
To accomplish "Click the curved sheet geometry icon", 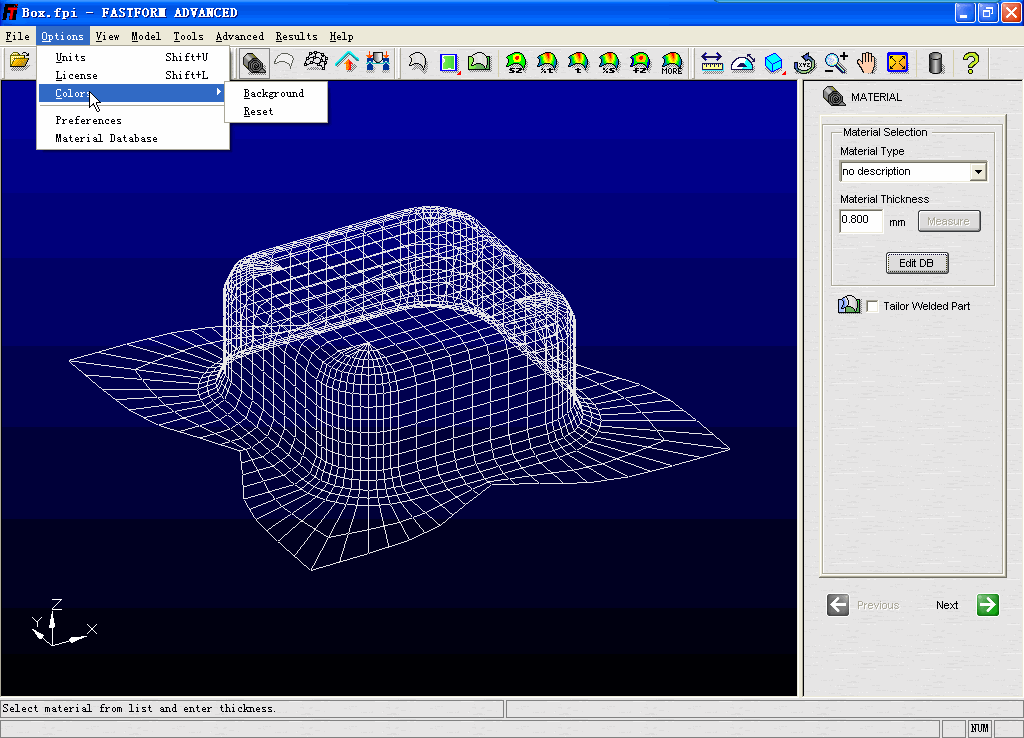I will [x=284, y=63].
